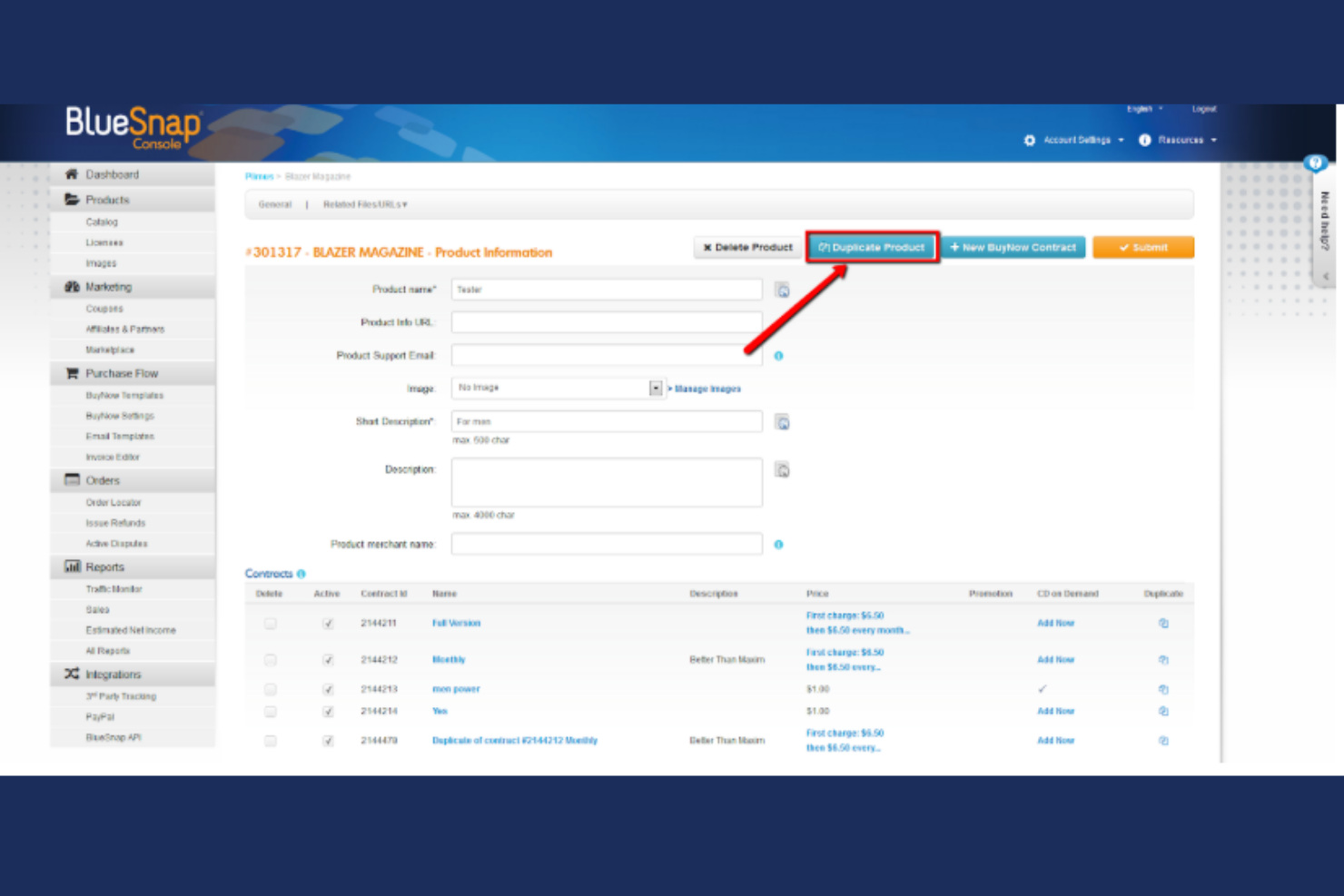The width and height of the screenshot is (1344, 896).
Task: Open the help bubble icon at top right
Action: click(1315, 163)
